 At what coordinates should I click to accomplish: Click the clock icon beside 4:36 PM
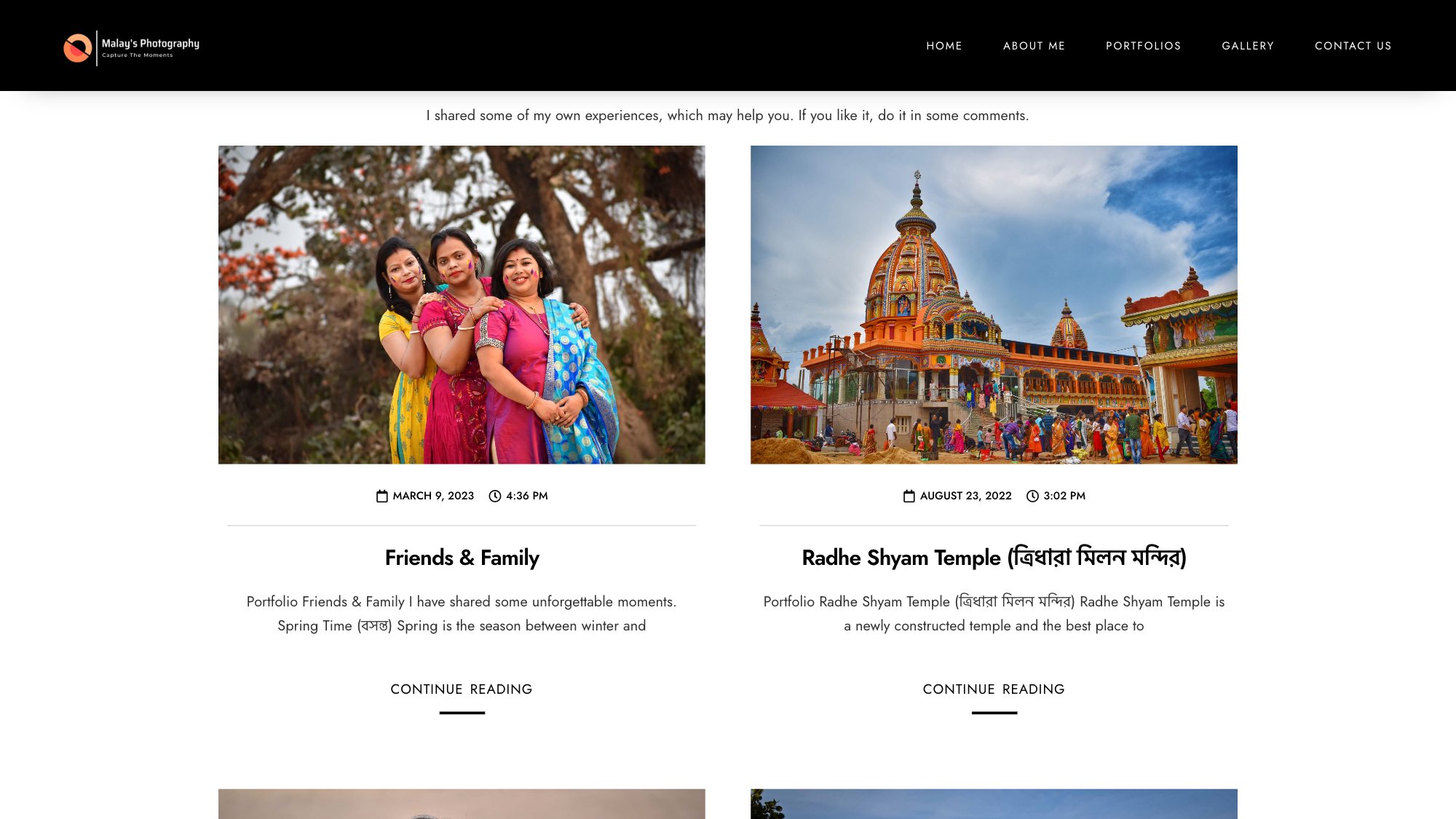coord(495,496)
